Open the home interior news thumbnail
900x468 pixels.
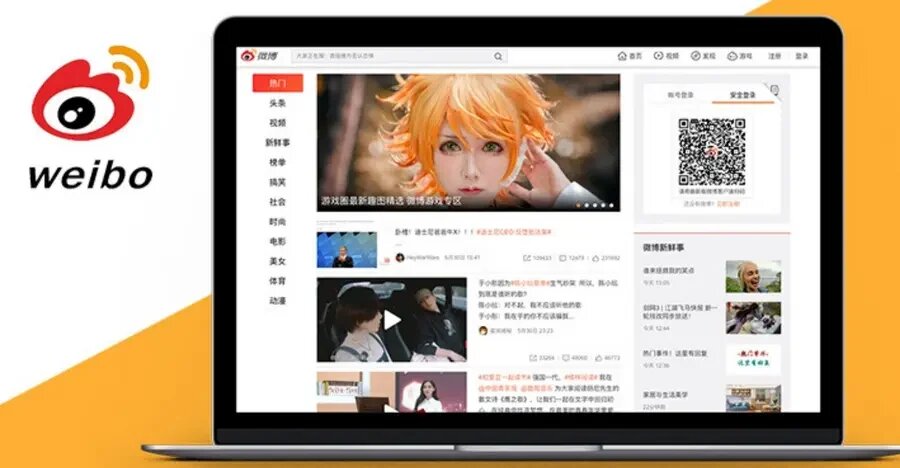point(753,399)
